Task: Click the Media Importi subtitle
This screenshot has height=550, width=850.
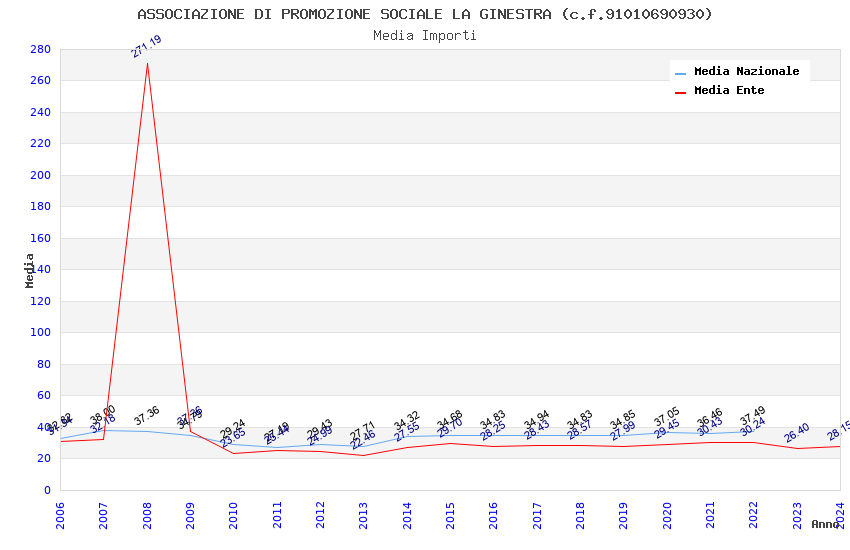Action: click(x=424, y=36)
